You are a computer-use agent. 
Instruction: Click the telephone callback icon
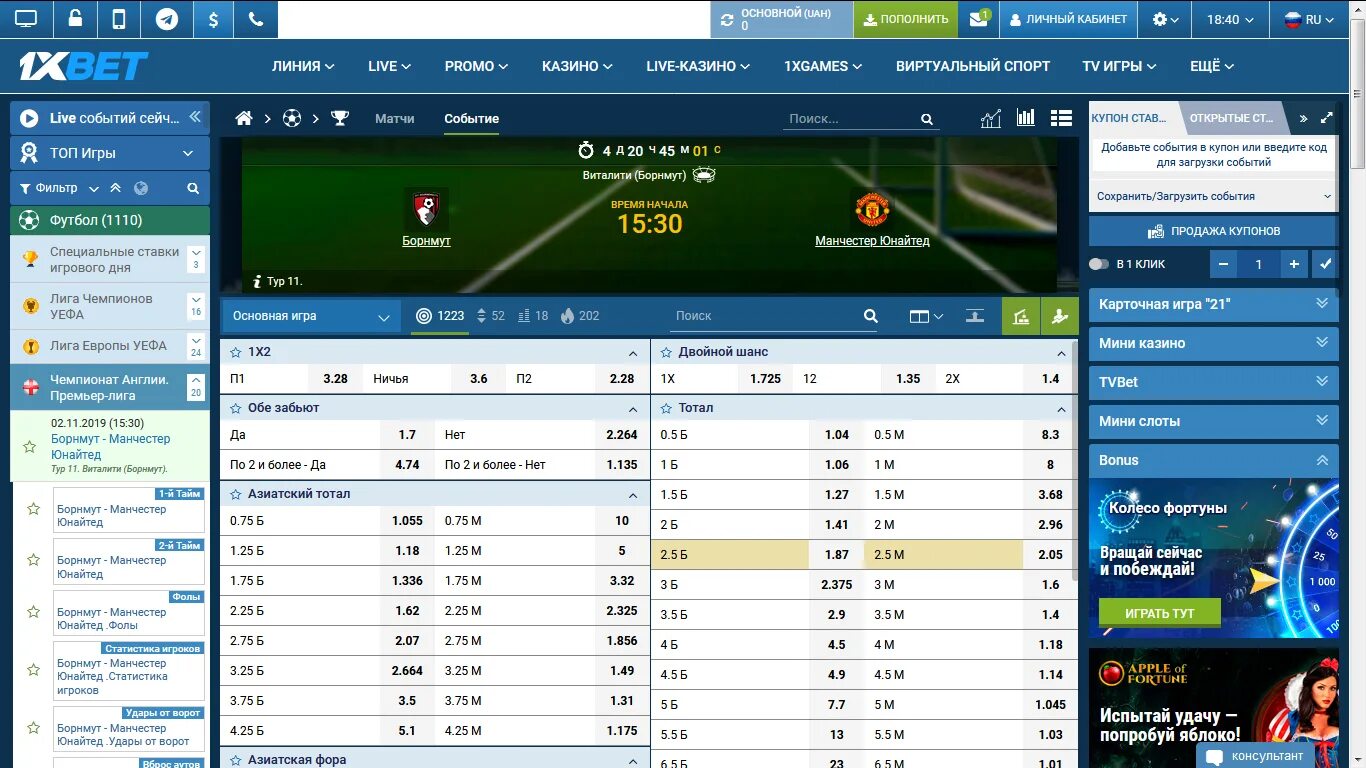point(255,19)
